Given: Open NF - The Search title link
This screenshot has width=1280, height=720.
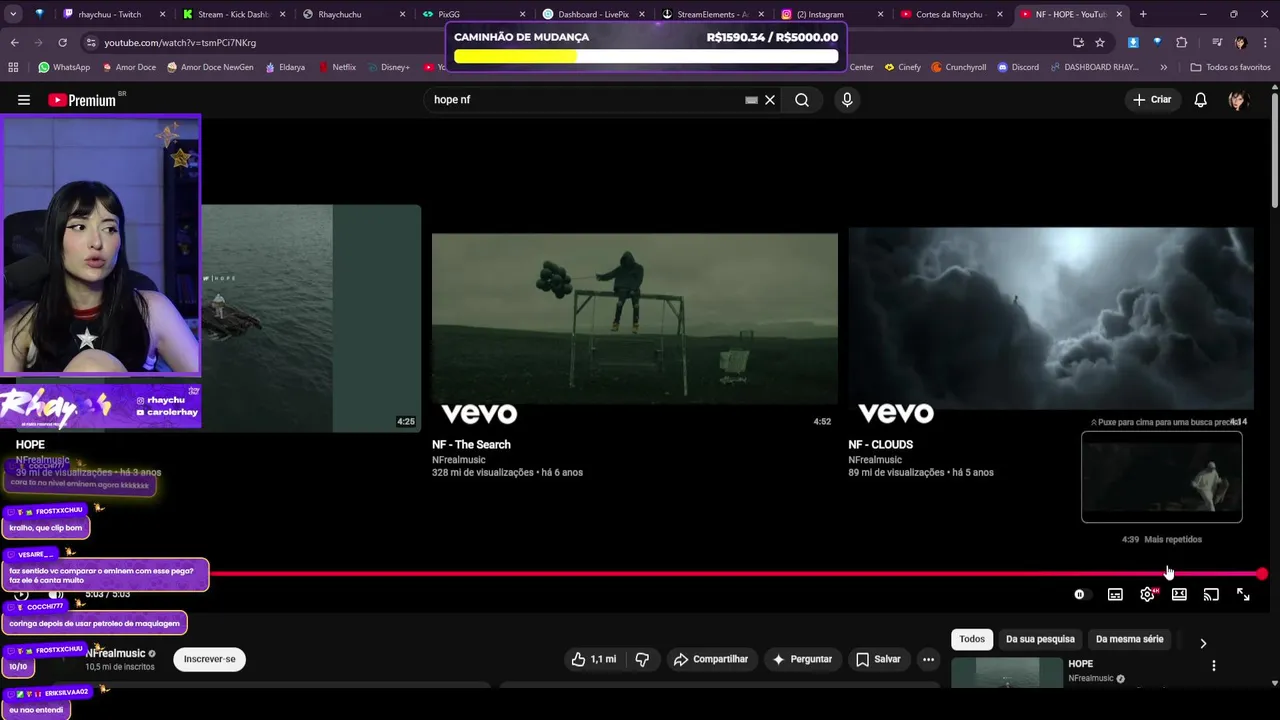Looking at the screenshot, I should click(471, 445).
